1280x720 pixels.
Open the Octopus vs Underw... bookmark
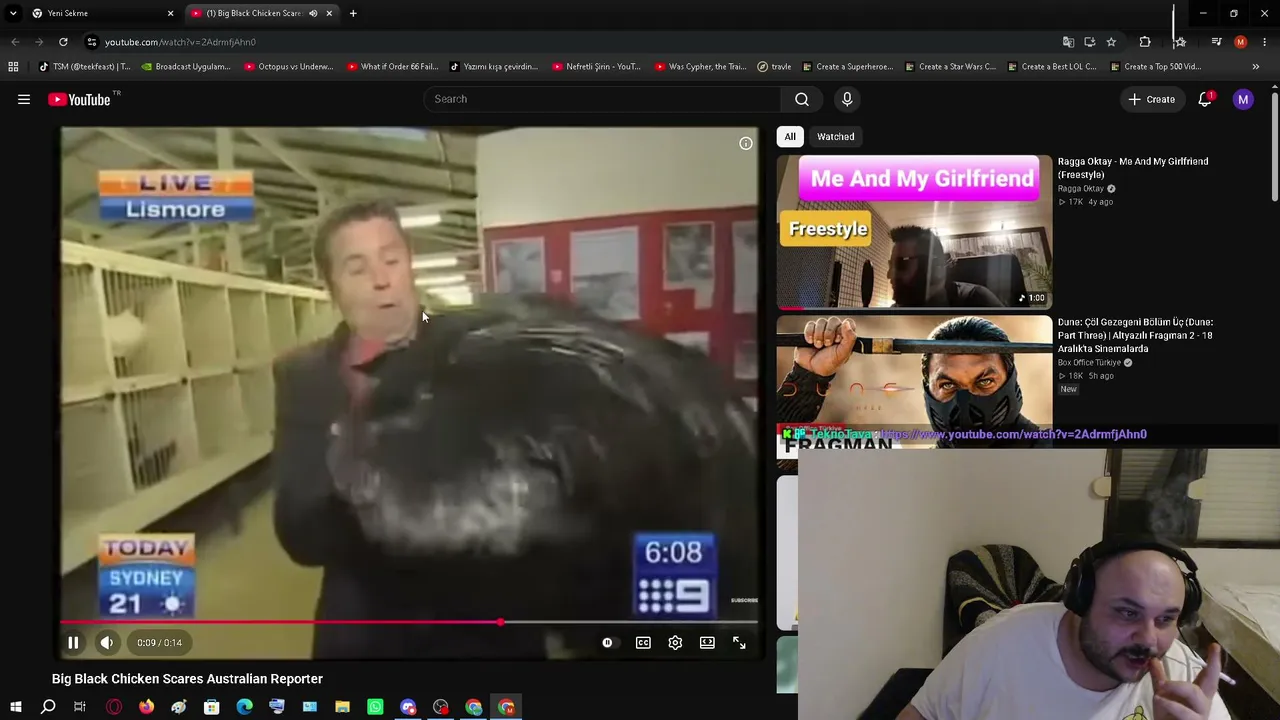(x=289, y=67)
